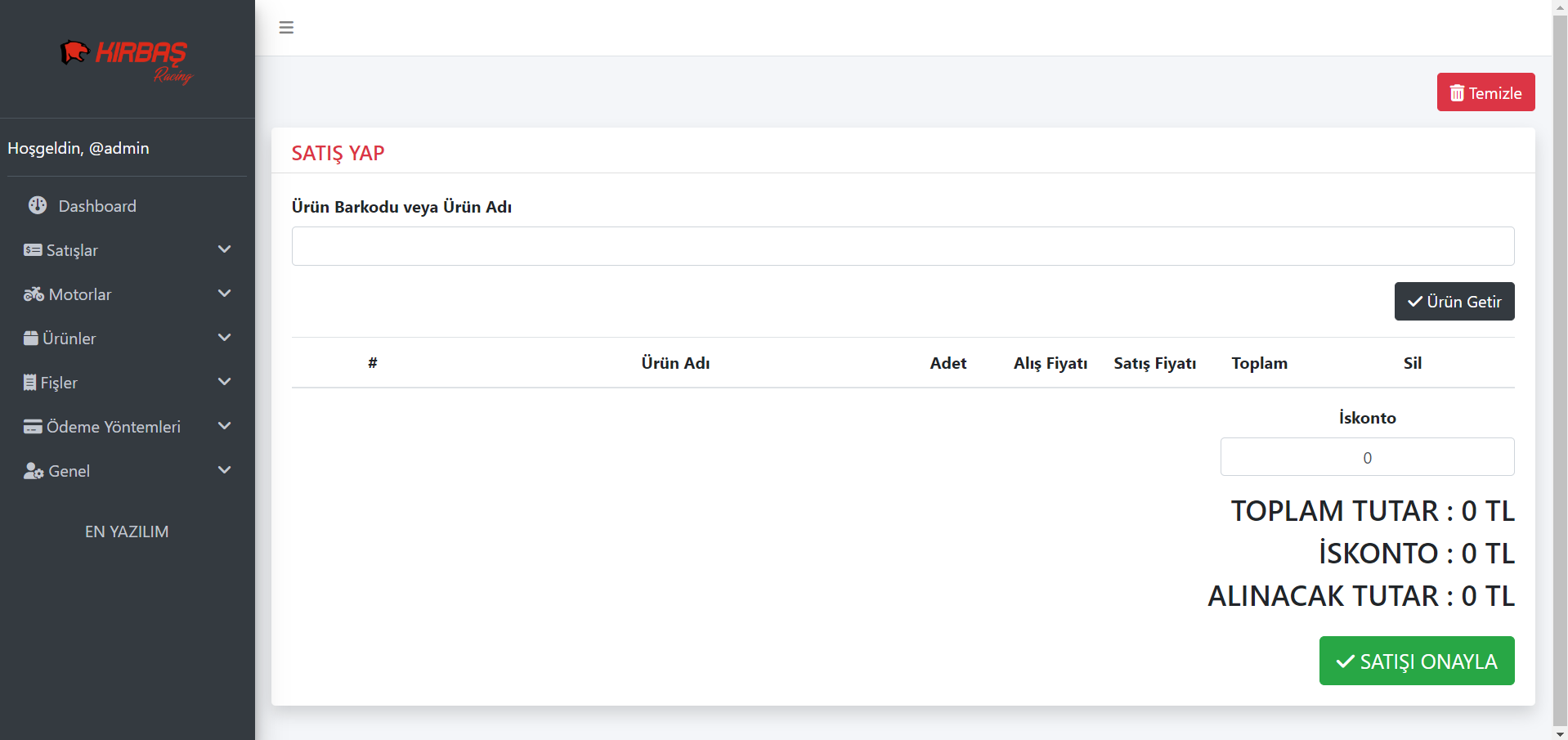Confirm sale with SATIŞI ONAYLA button
Viewport: 1568px width, 740px height.
pos(1416,661)
